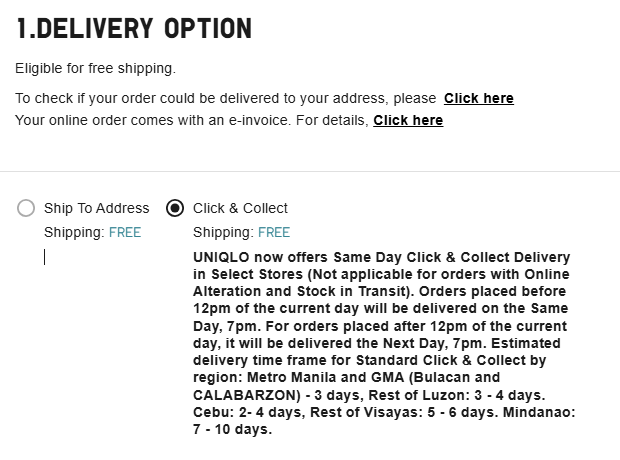Click the text cursor below Ship To Address

[44, 257]
